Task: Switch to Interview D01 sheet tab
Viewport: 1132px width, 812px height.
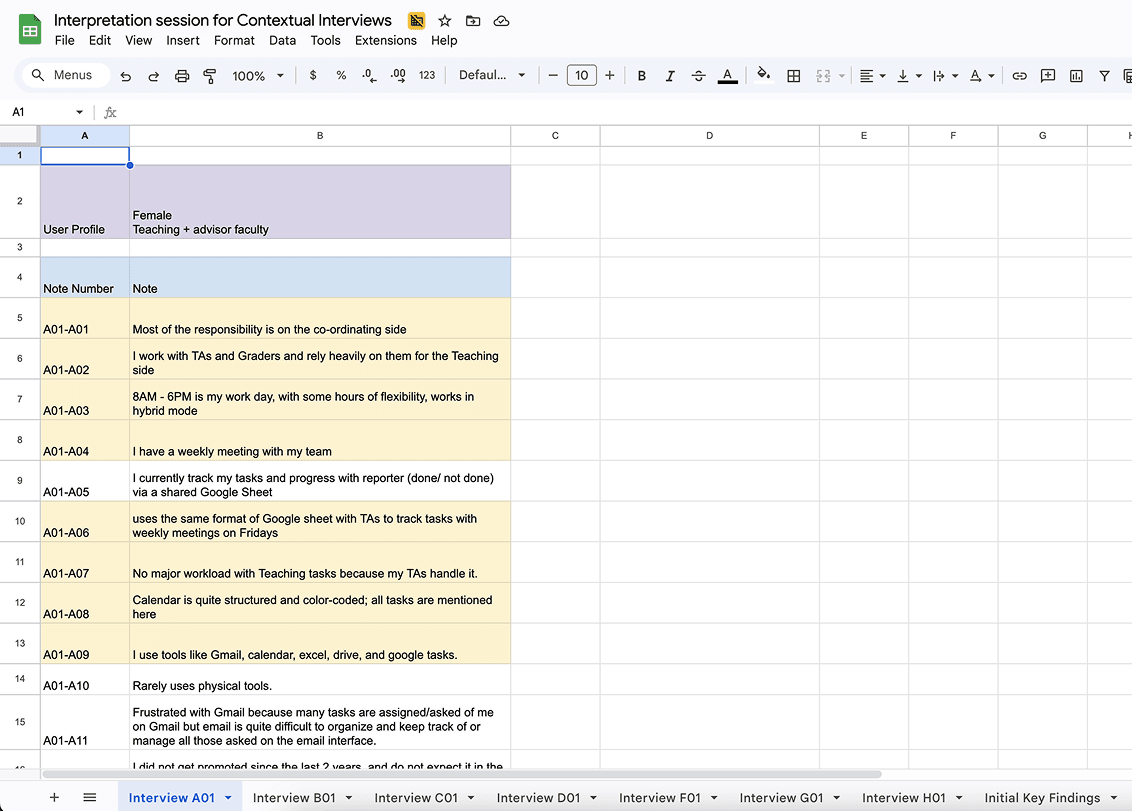Action: tap(538, 798)
